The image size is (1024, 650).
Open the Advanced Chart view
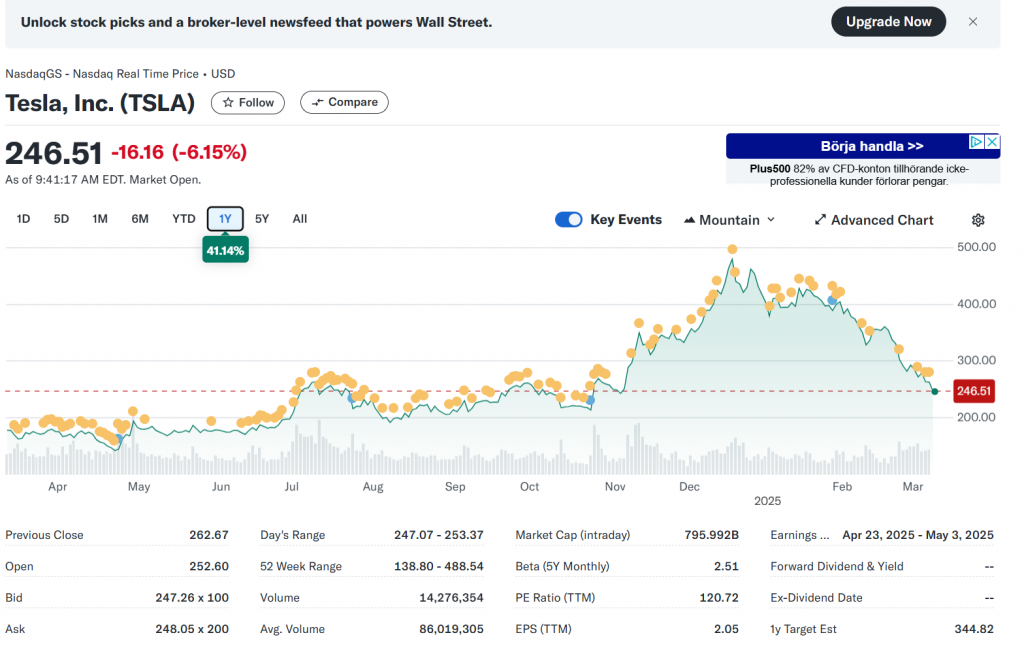pyautogui.click(x=873, y=220)
